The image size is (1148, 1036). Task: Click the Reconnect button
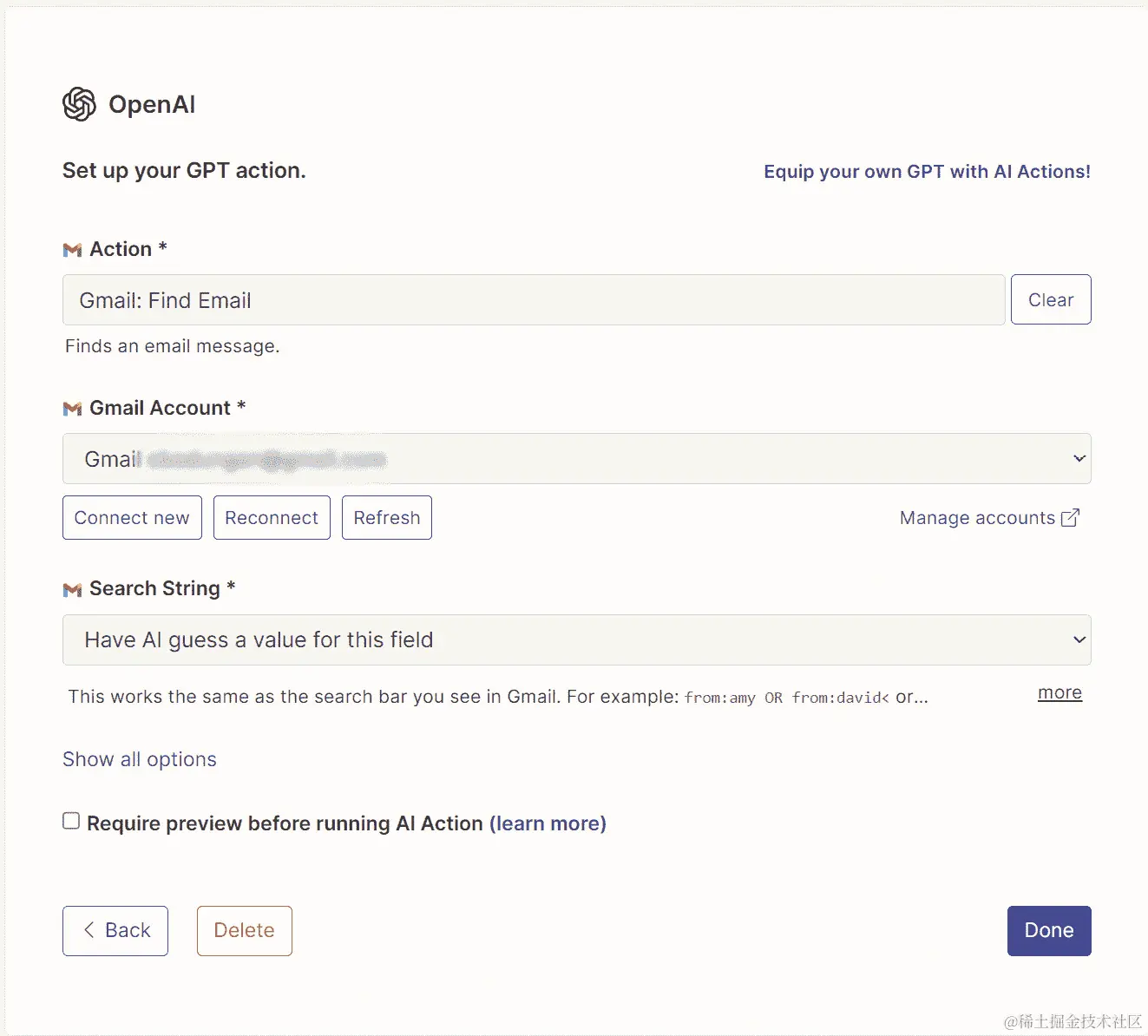pyautogui.click(x=271, y=517)
